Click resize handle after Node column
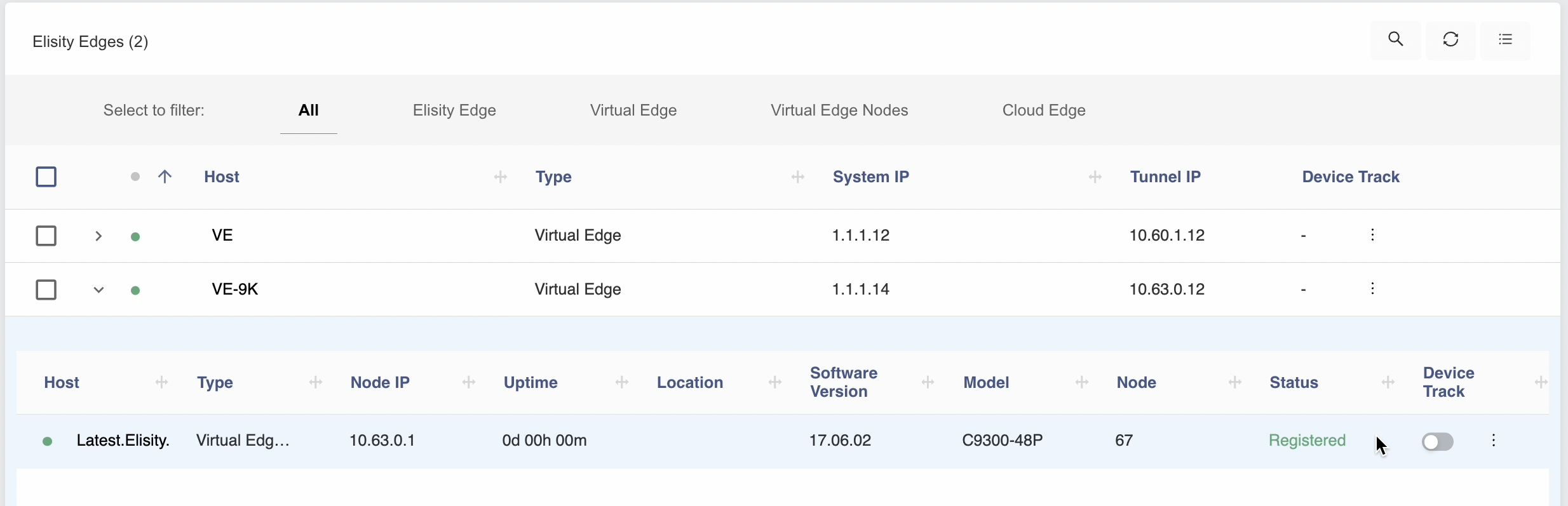Screen dimensions: 1568x506 [1235, 382]
